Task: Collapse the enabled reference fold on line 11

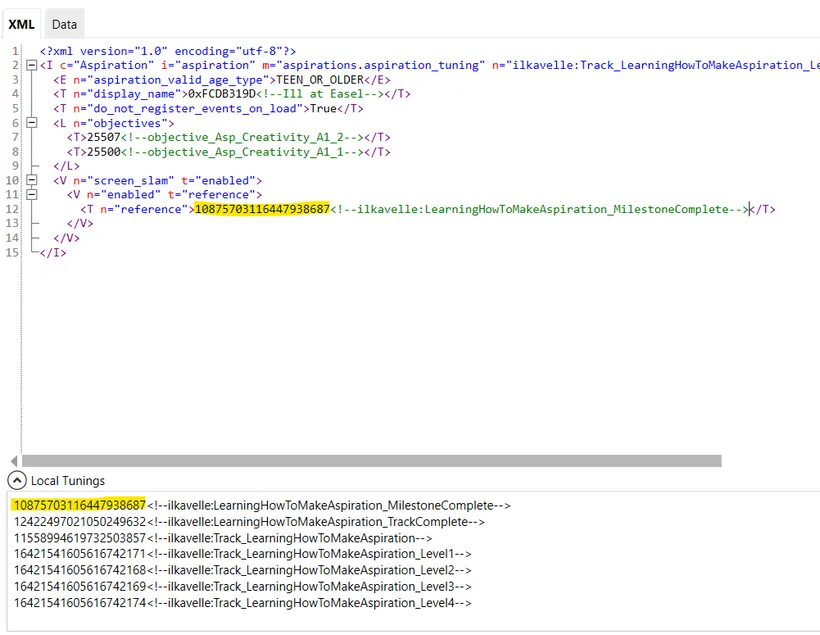Action: coord(31,195)
